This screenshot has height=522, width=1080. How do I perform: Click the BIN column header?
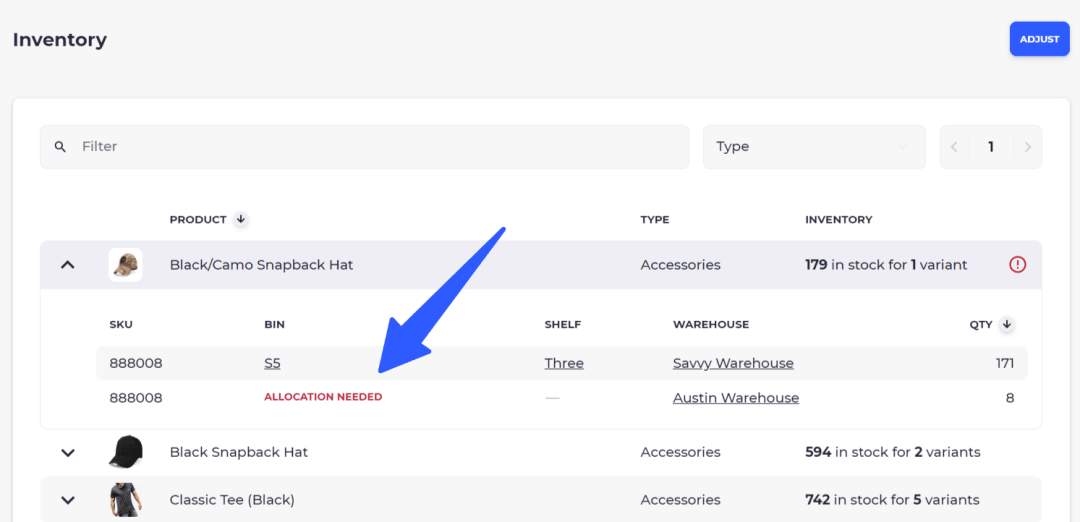pyautogui.click(x=274, y=324)
